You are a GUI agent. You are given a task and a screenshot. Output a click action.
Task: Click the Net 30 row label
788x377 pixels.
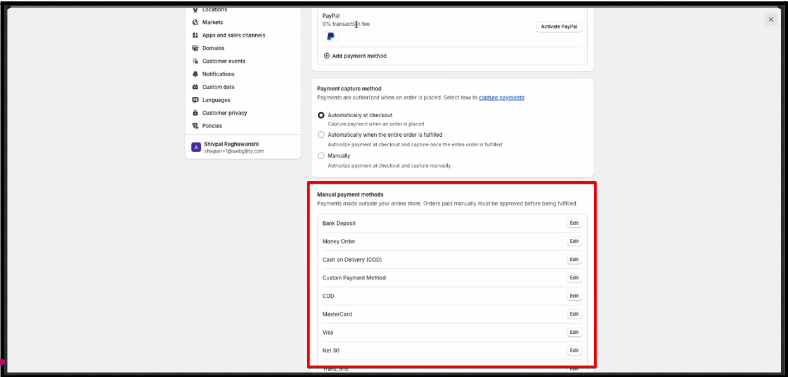click(x=331, y=350)
